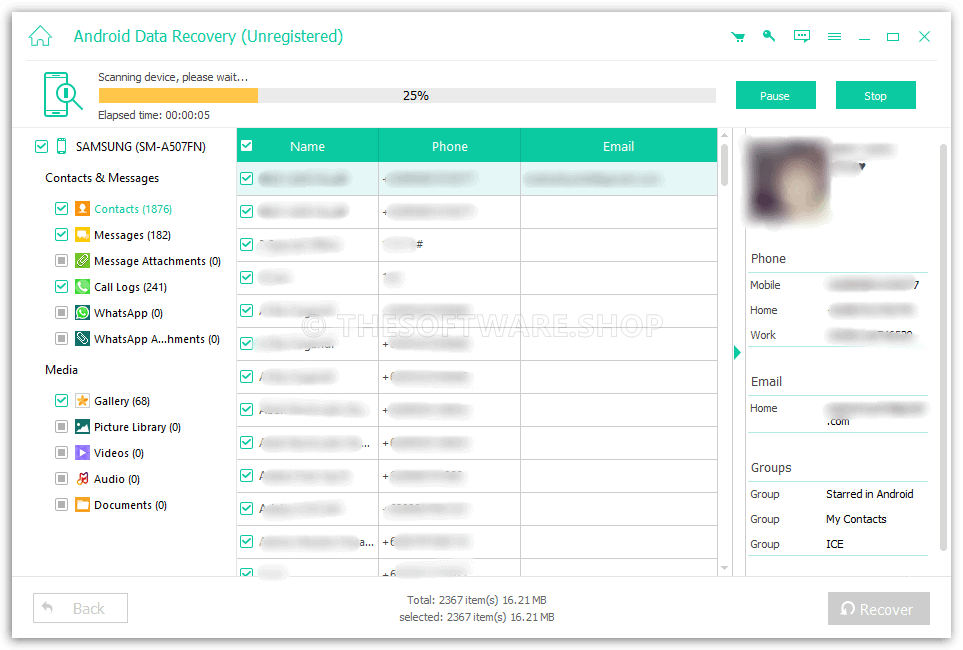Toggle the Videos (0) checkbox

[61, 453]
